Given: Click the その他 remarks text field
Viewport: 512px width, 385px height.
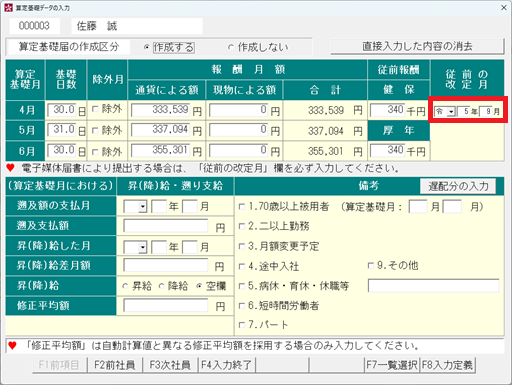Looking at the screenshot, I should 434,286.
